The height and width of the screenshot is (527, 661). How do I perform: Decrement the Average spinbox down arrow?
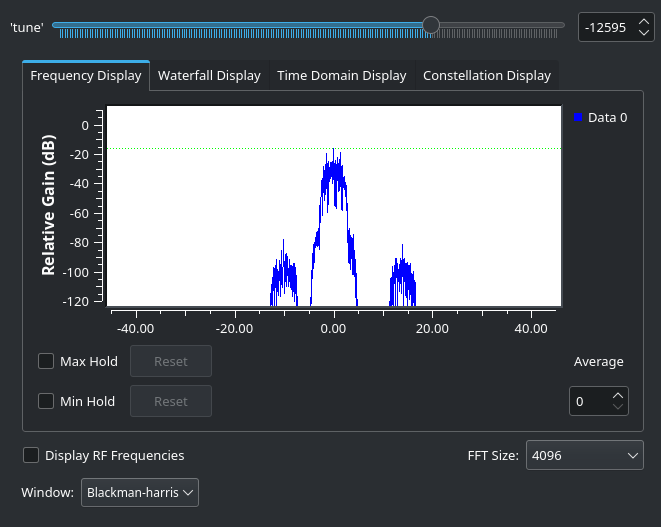tap(618, 407)
